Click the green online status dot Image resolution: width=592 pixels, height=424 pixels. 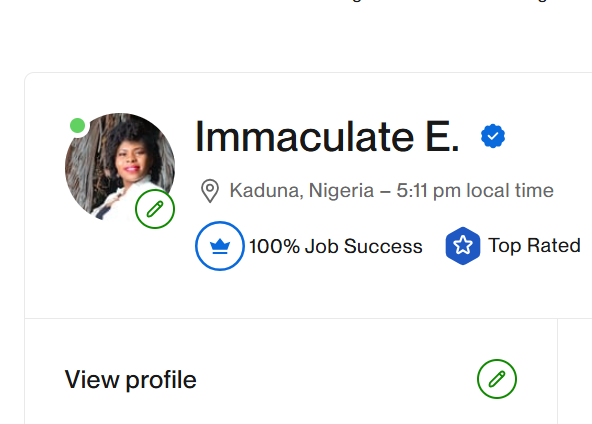click(x=78, y=125)
